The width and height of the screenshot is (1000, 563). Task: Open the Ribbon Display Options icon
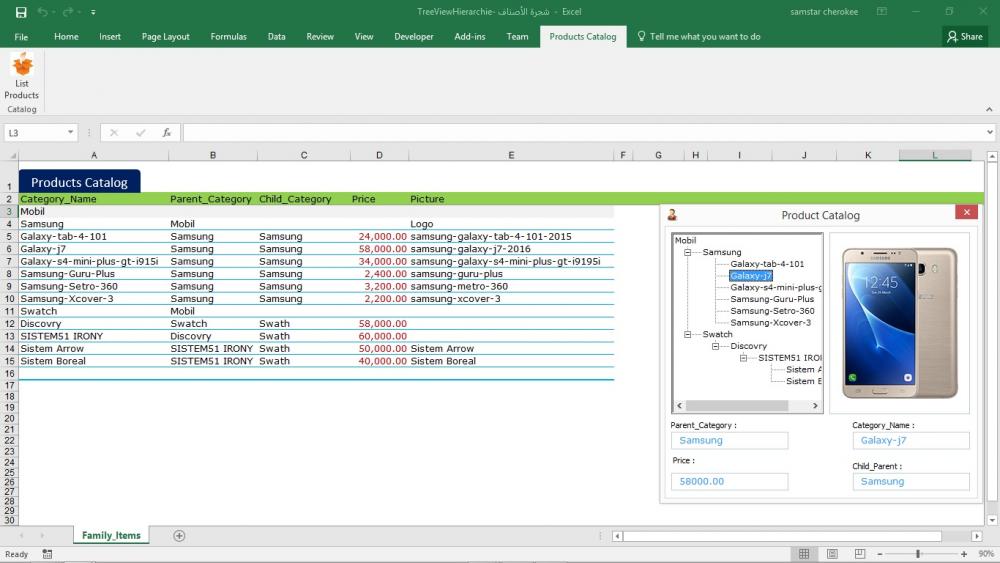(882, 11)
